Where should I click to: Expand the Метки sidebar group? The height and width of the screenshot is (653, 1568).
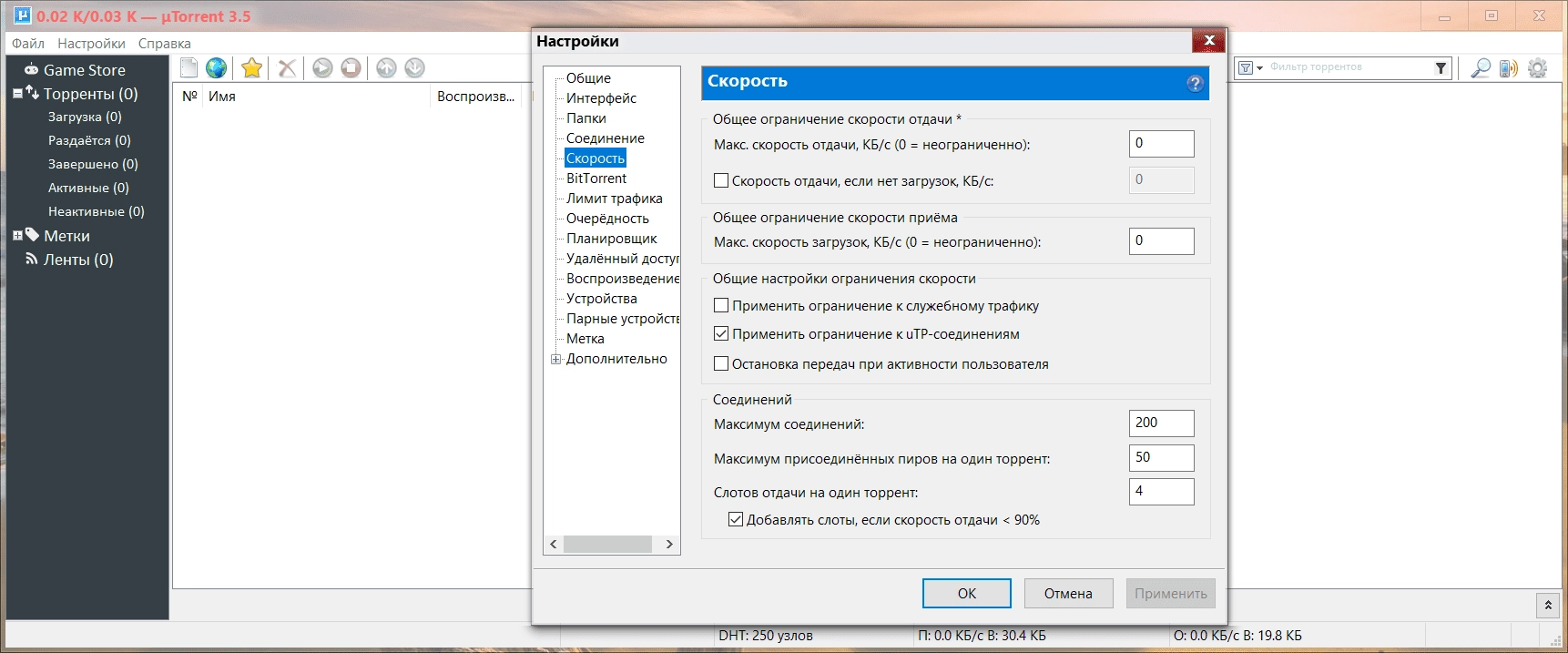click(17, 235)
